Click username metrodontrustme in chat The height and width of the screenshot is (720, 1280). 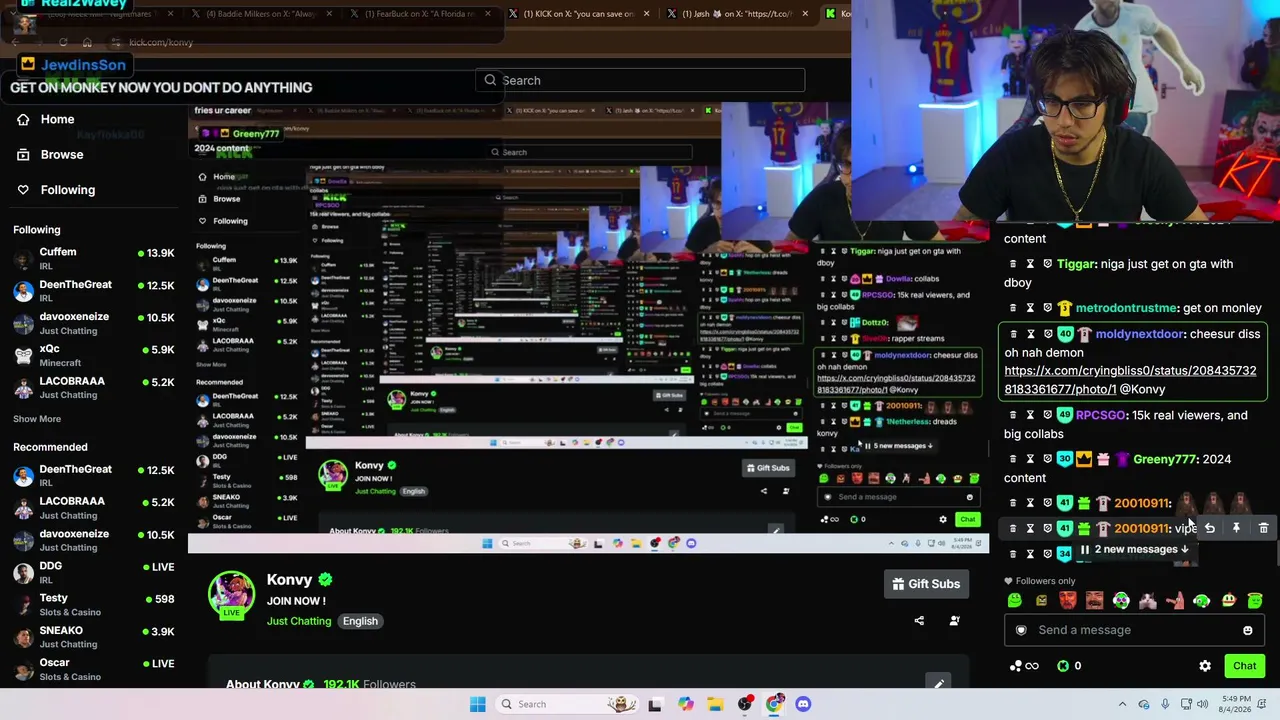tap(1125, 308)
